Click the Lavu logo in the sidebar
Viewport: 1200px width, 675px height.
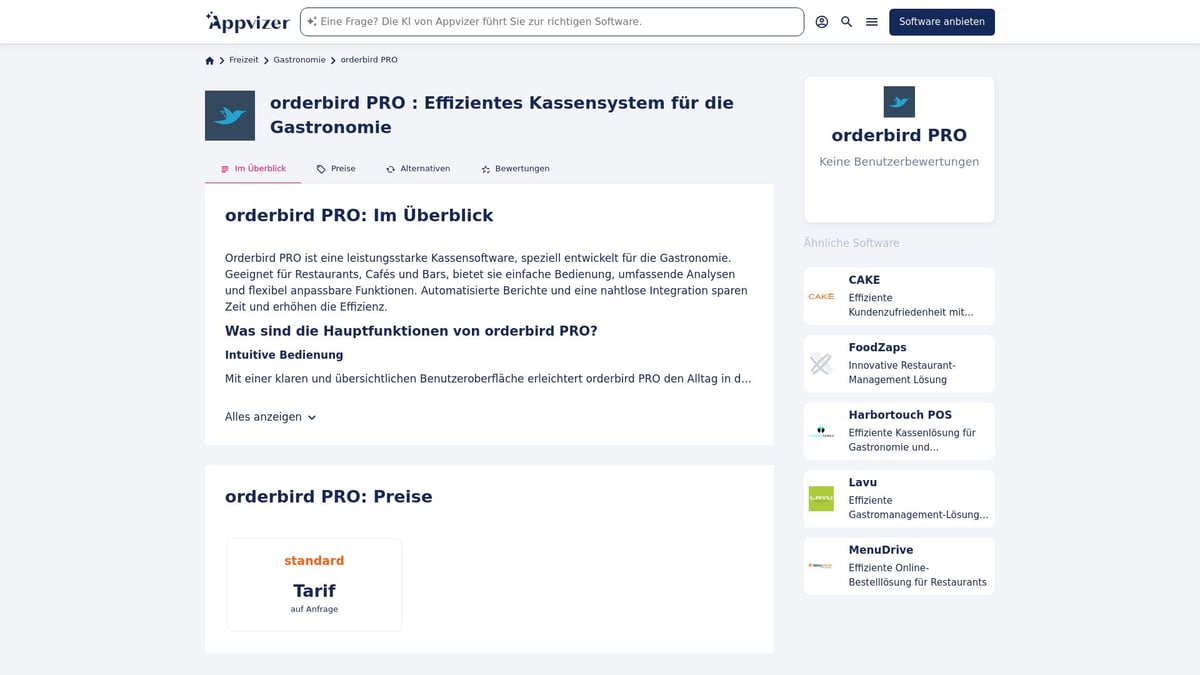pos(820,498)
